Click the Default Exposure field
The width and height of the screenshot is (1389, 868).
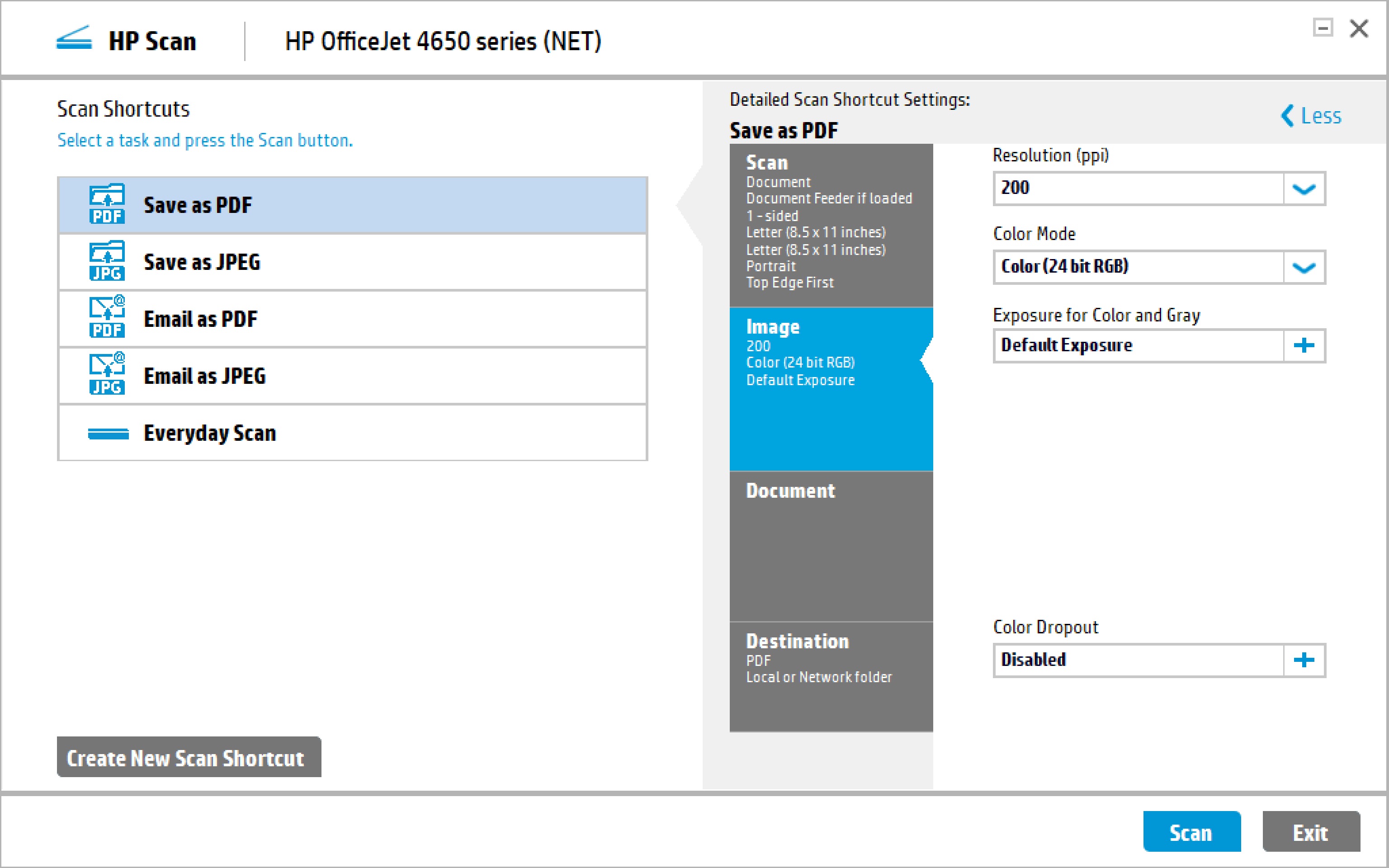[x=1138, y=345]
